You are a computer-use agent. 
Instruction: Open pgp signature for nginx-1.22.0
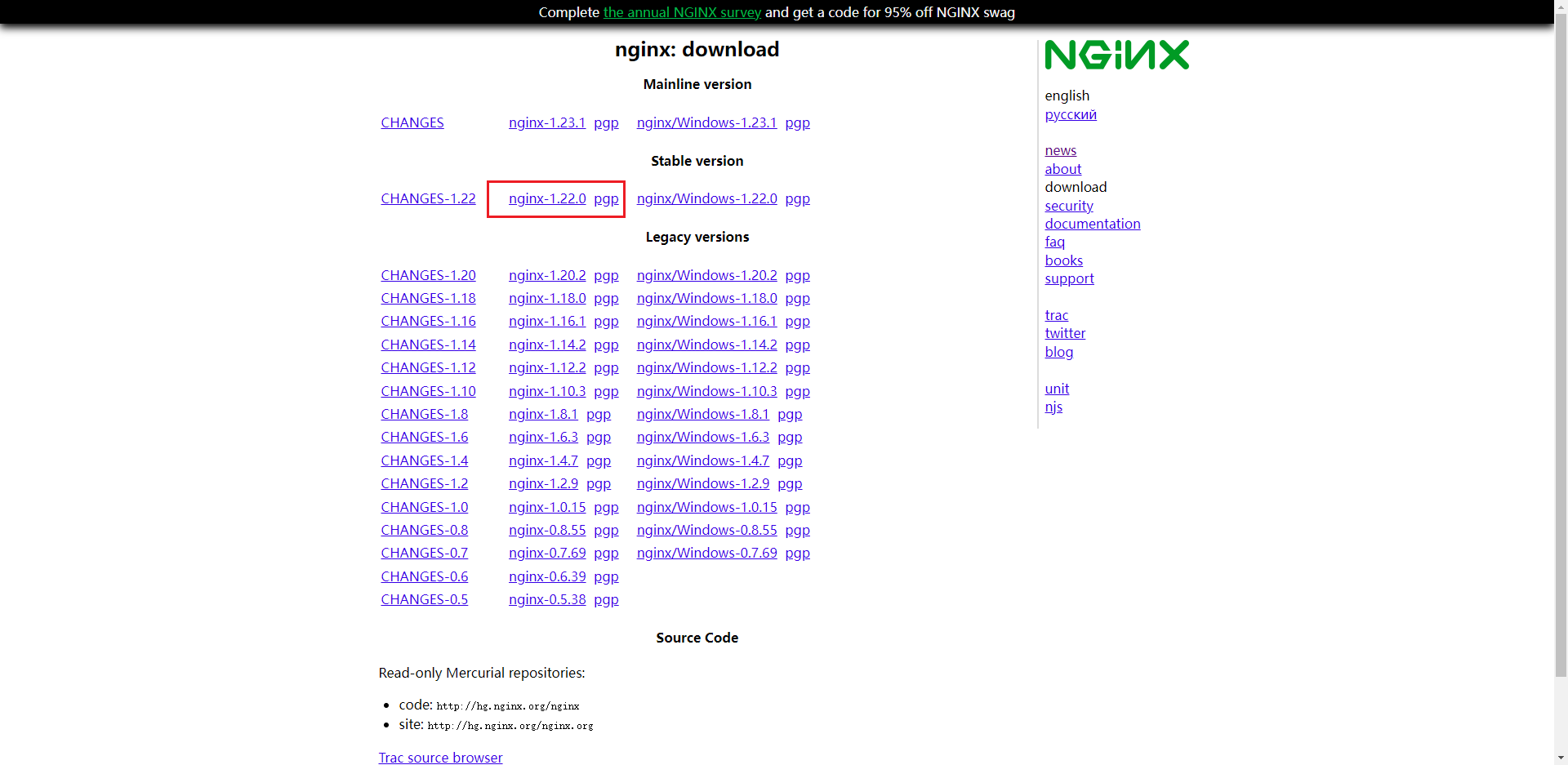click(606, 198)
